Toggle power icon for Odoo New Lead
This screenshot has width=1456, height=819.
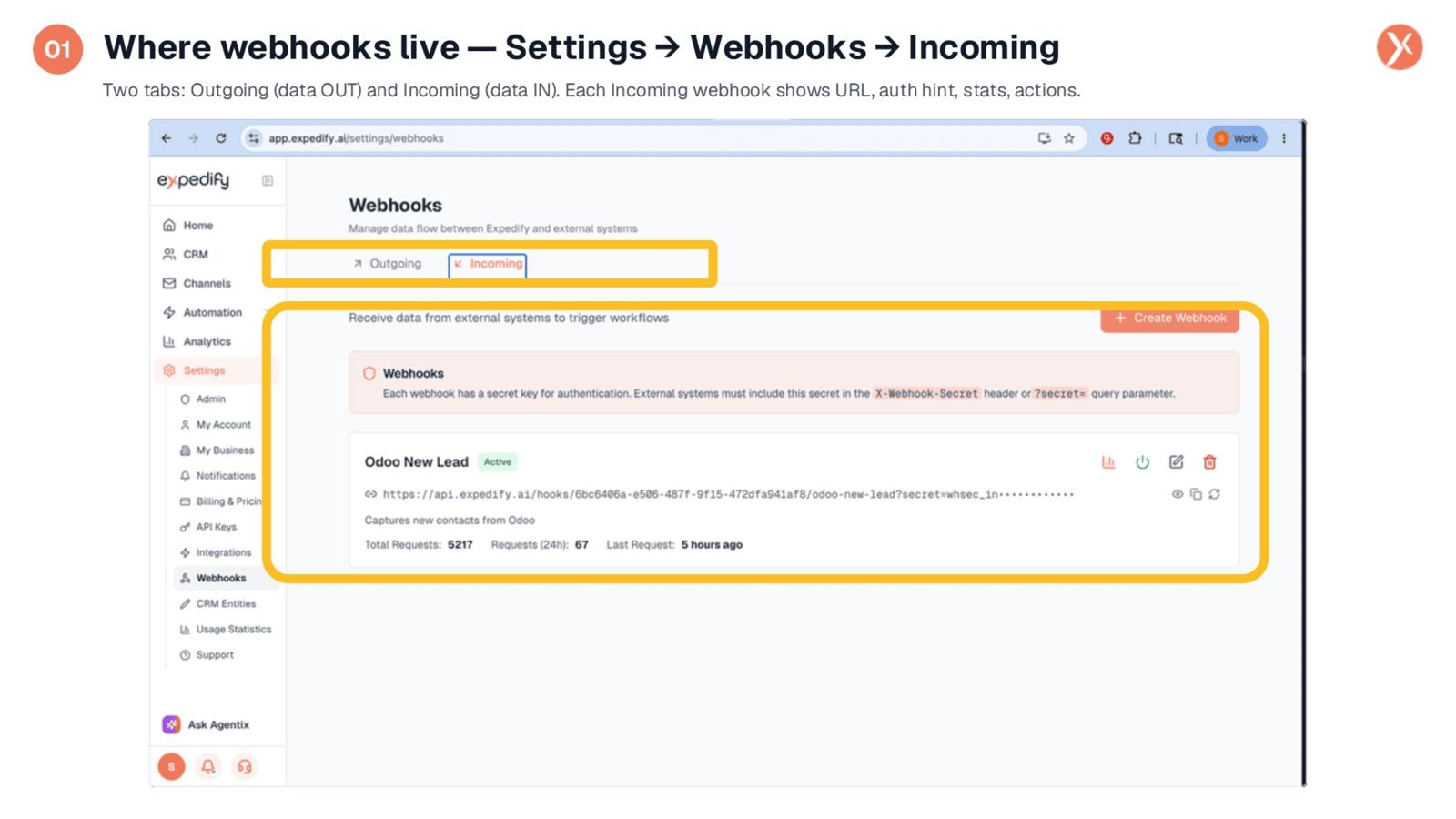coord(1142,462)
